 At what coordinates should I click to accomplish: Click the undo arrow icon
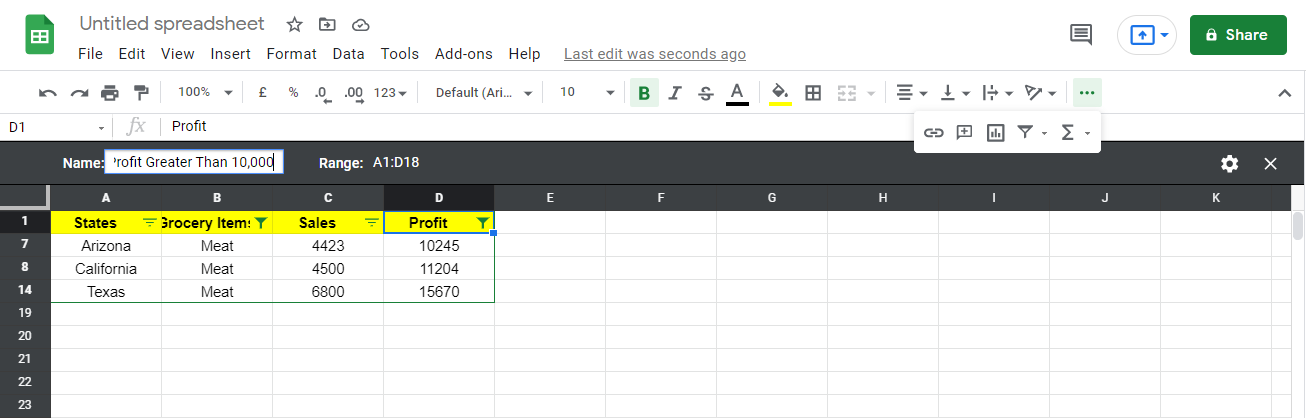coord(47,93)
